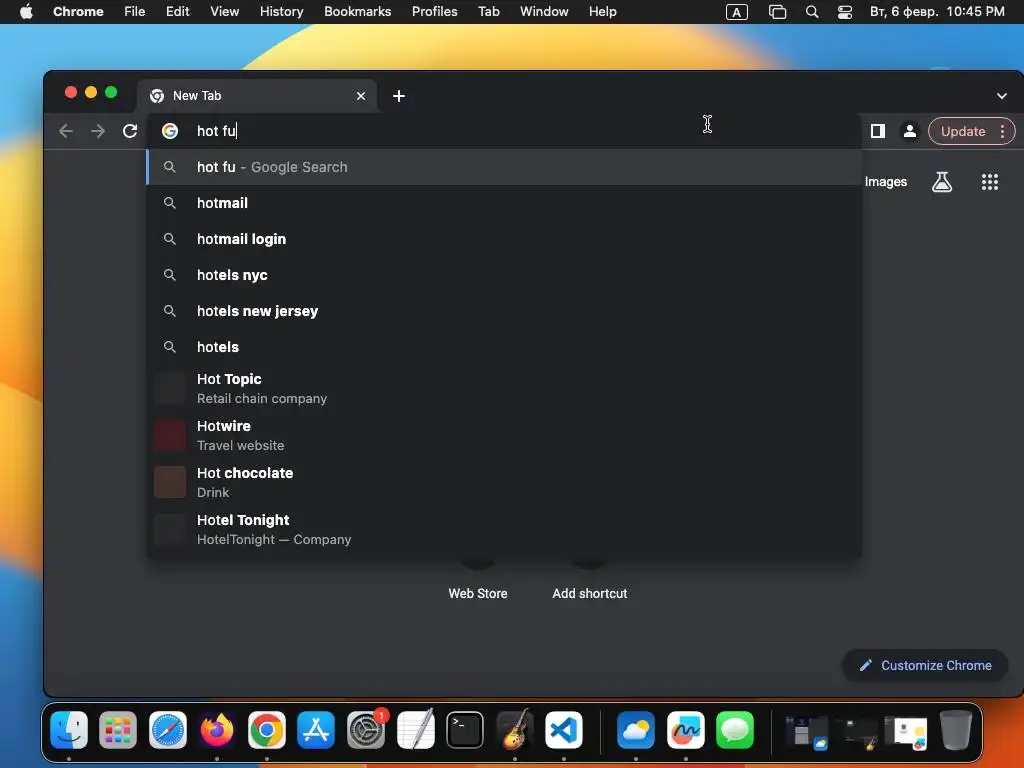The height and width of the screenshot is (768, 1024).
Task: Open TextEdit from the Dock
Action: tap(415, 729)
